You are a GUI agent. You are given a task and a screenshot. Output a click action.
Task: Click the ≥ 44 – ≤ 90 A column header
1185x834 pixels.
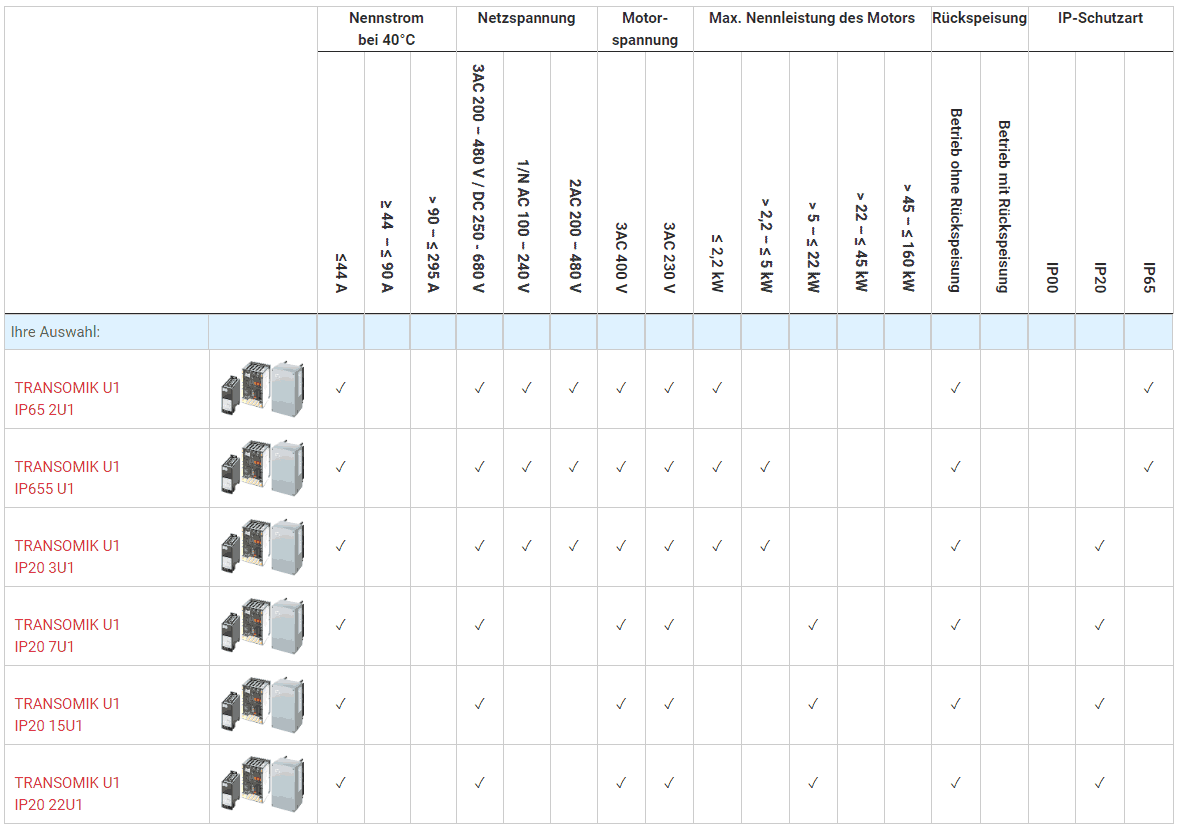[387, 246]
